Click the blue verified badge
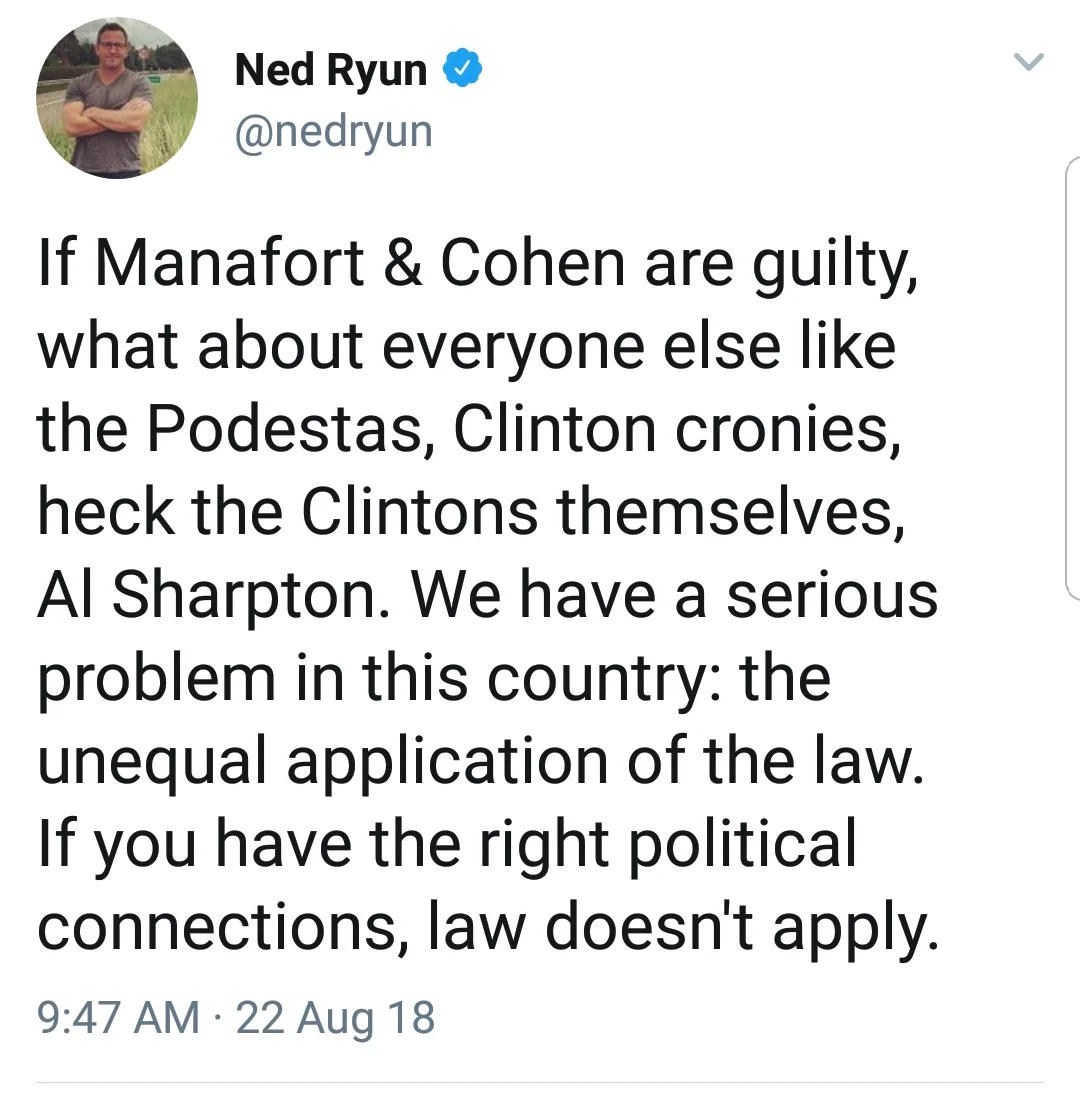Image resolution: width=1080 pixels, height=1098 pixels. point(462,69)
